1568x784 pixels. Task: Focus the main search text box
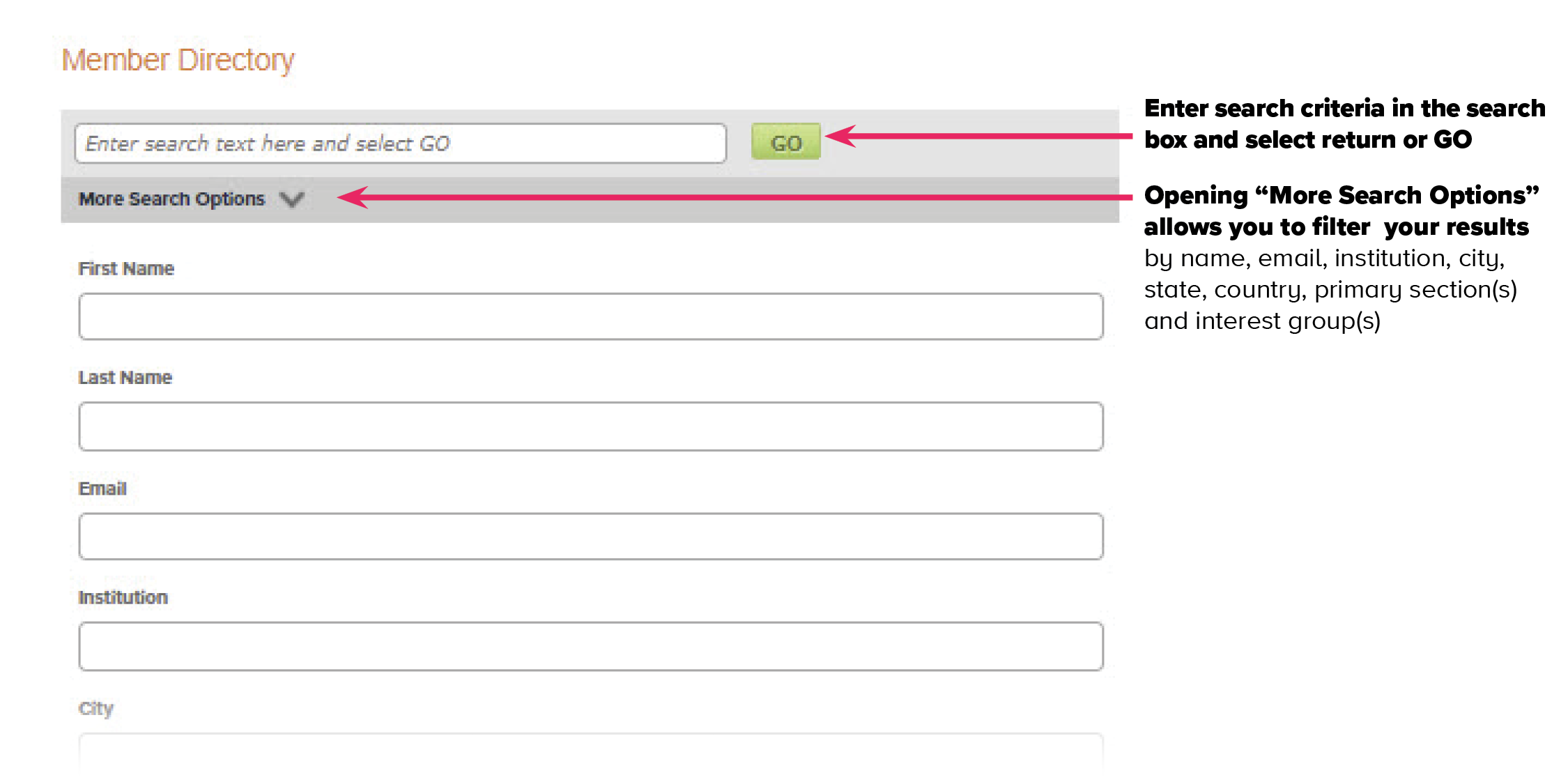click(x=400, y=144)
